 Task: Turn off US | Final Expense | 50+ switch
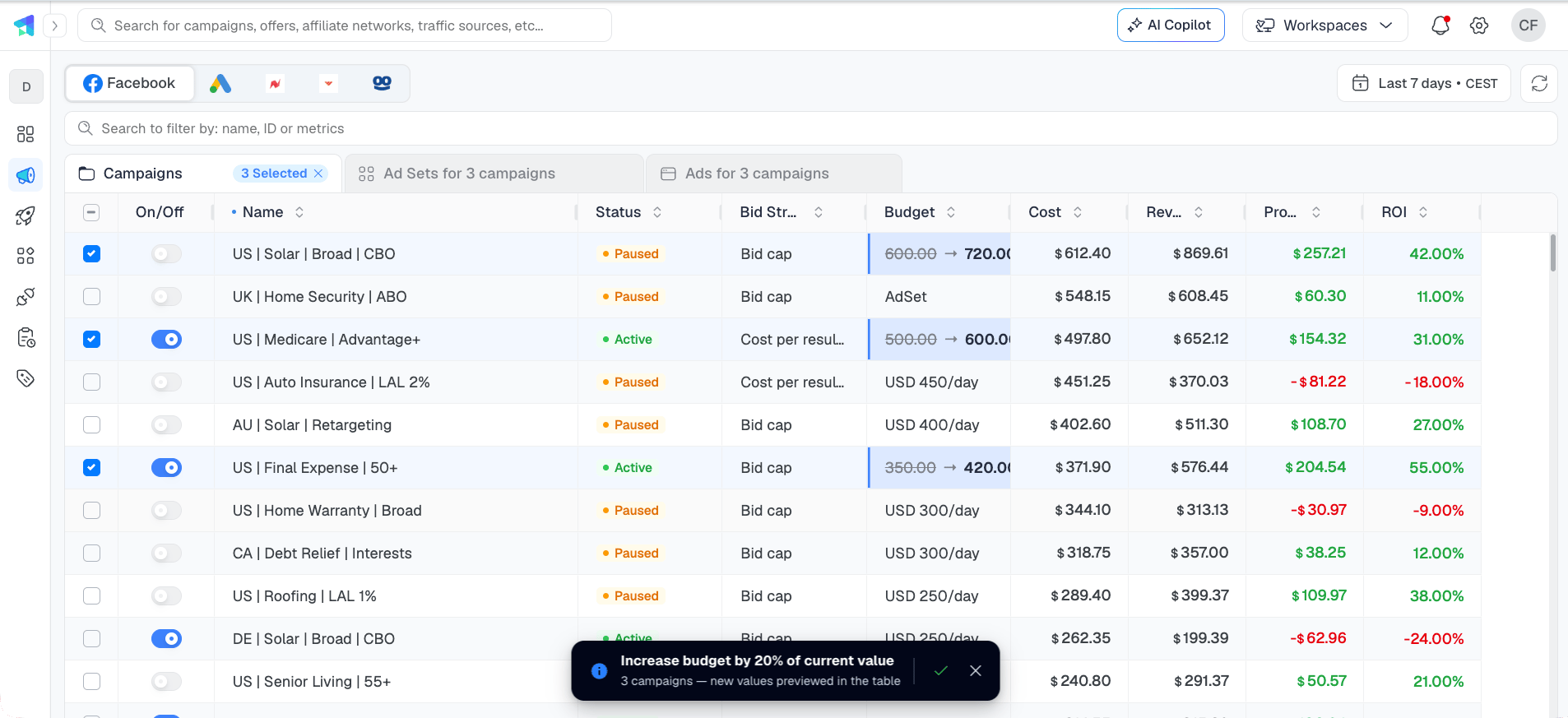point(166,468)
